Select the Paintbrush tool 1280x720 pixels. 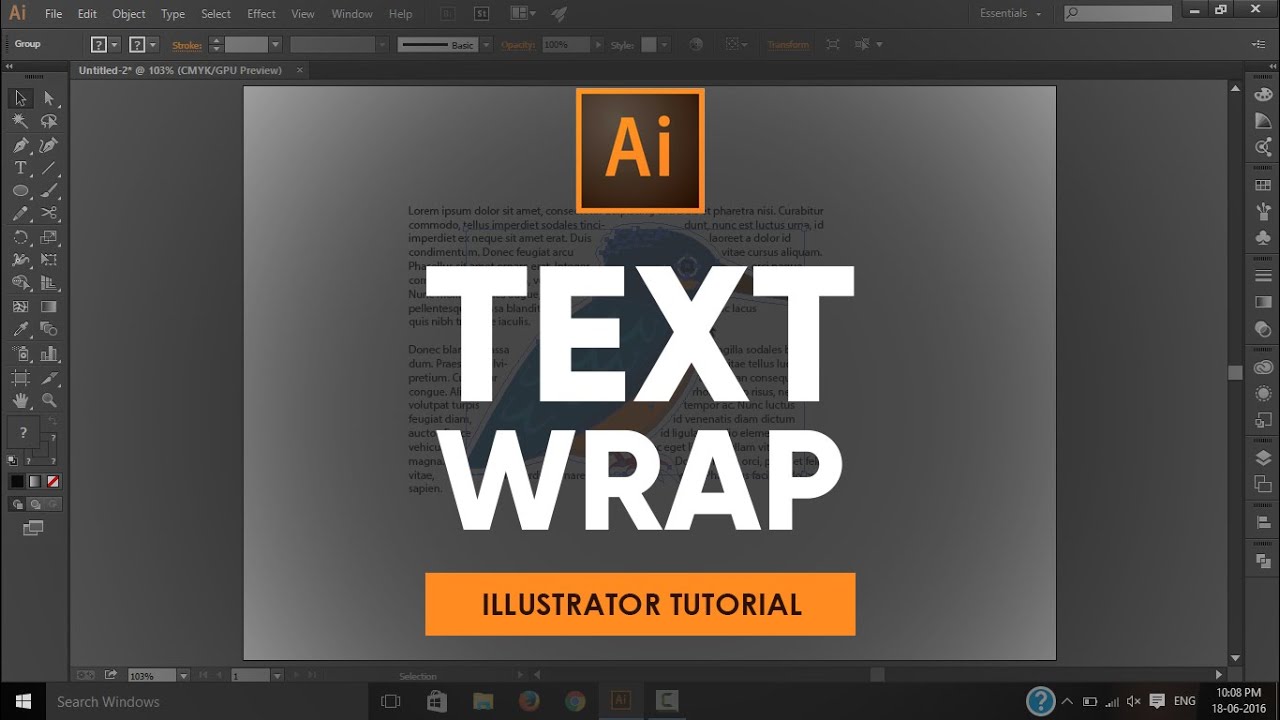tap(49, 191)
